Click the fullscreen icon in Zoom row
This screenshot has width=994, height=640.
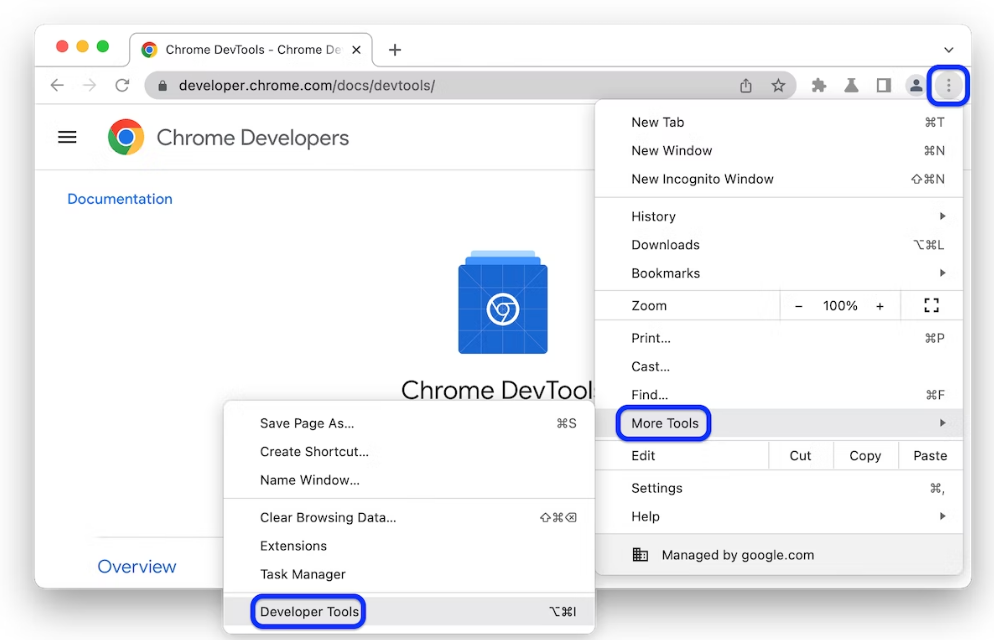click(931, 305)
